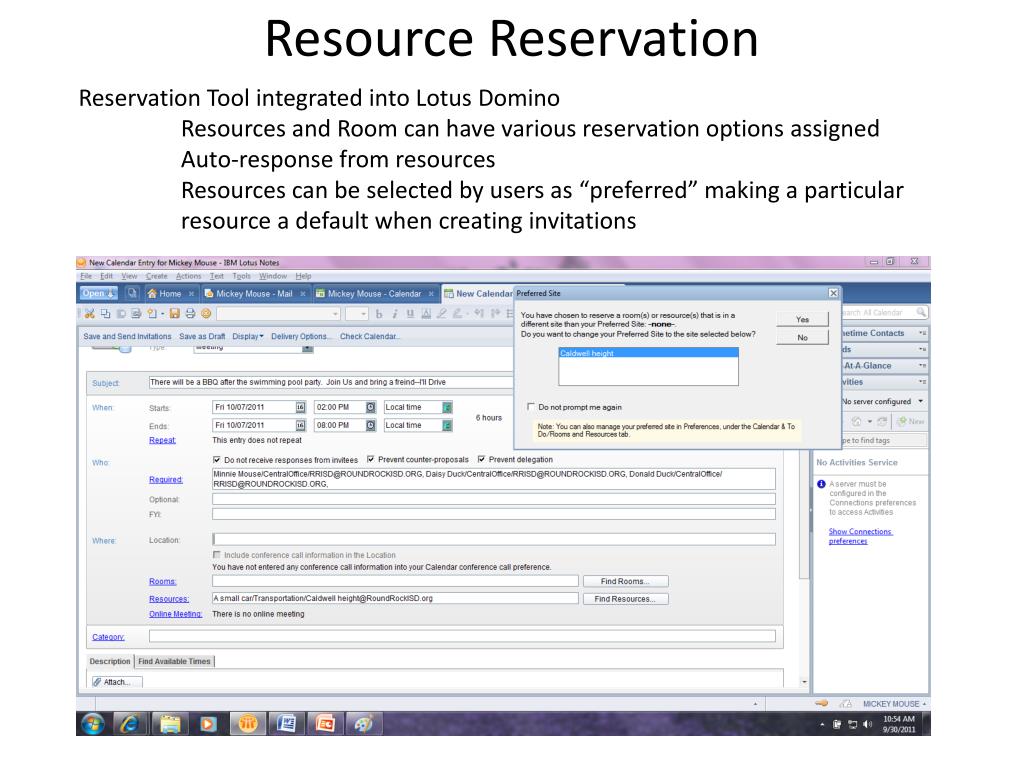The height and width of the screenshot is (768, 1024).
Task: Open the Find Available Times tab
Action: [174, 662]
